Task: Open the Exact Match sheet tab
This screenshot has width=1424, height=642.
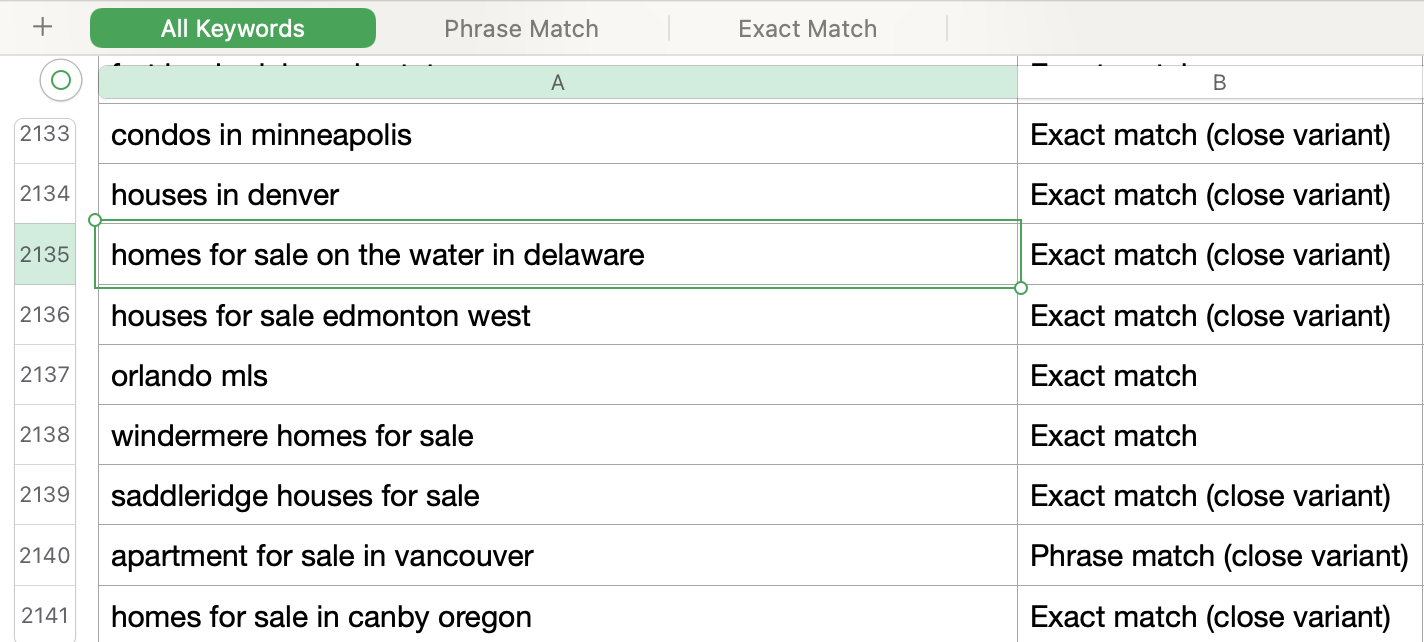Action: click(x=807, y=29)
